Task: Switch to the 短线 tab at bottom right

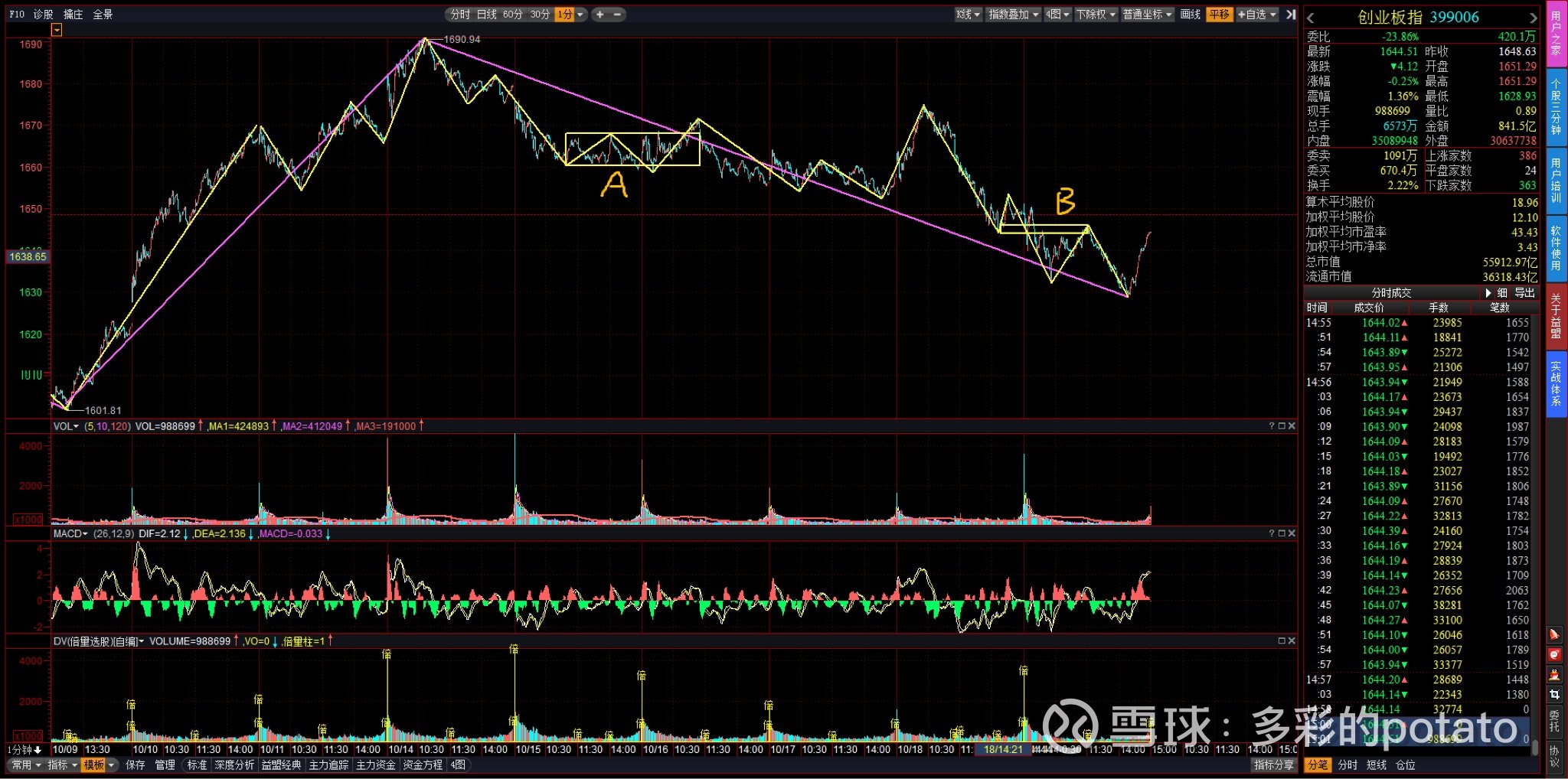Action: pos(1376,765)
